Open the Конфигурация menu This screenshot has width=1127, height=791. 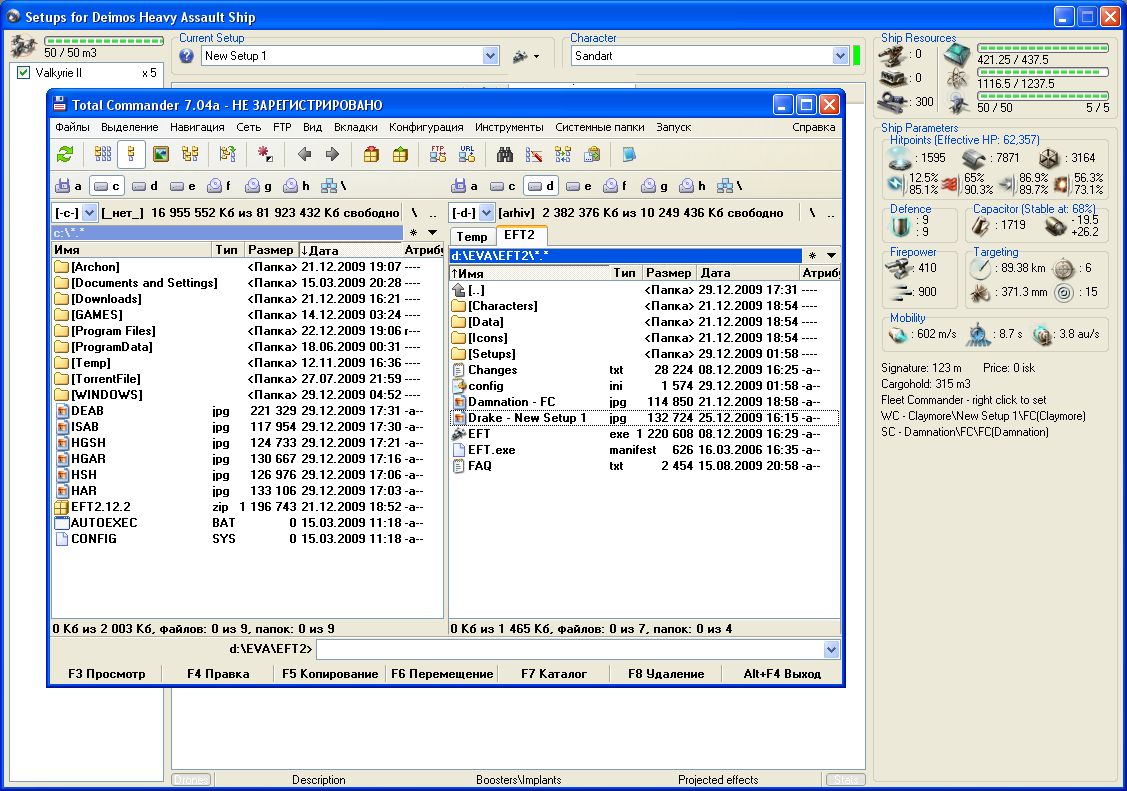(x=426, y=127)
